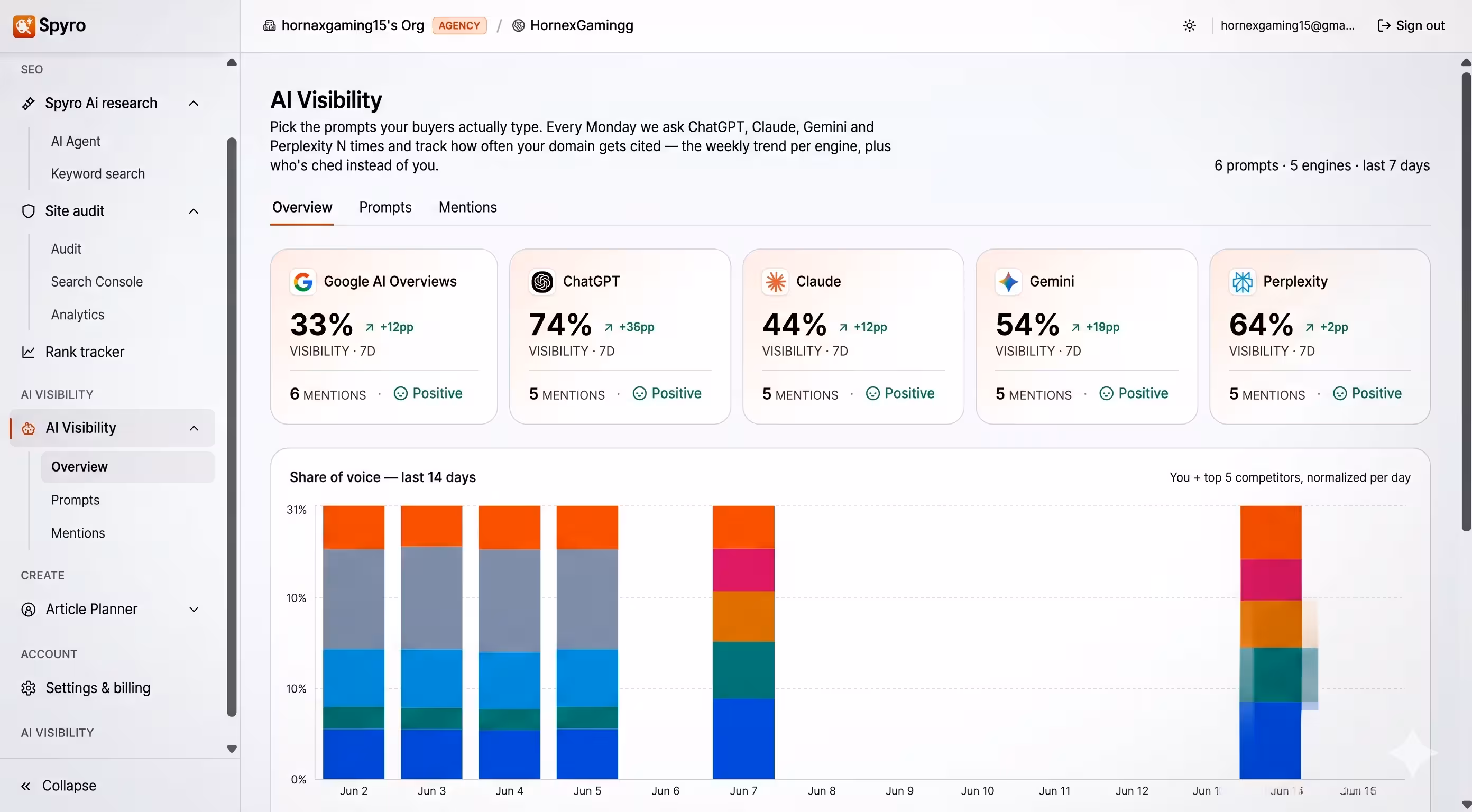Open Keyword search in sidebar
This screenshot has width=1472, height=812.
point(98,174)
